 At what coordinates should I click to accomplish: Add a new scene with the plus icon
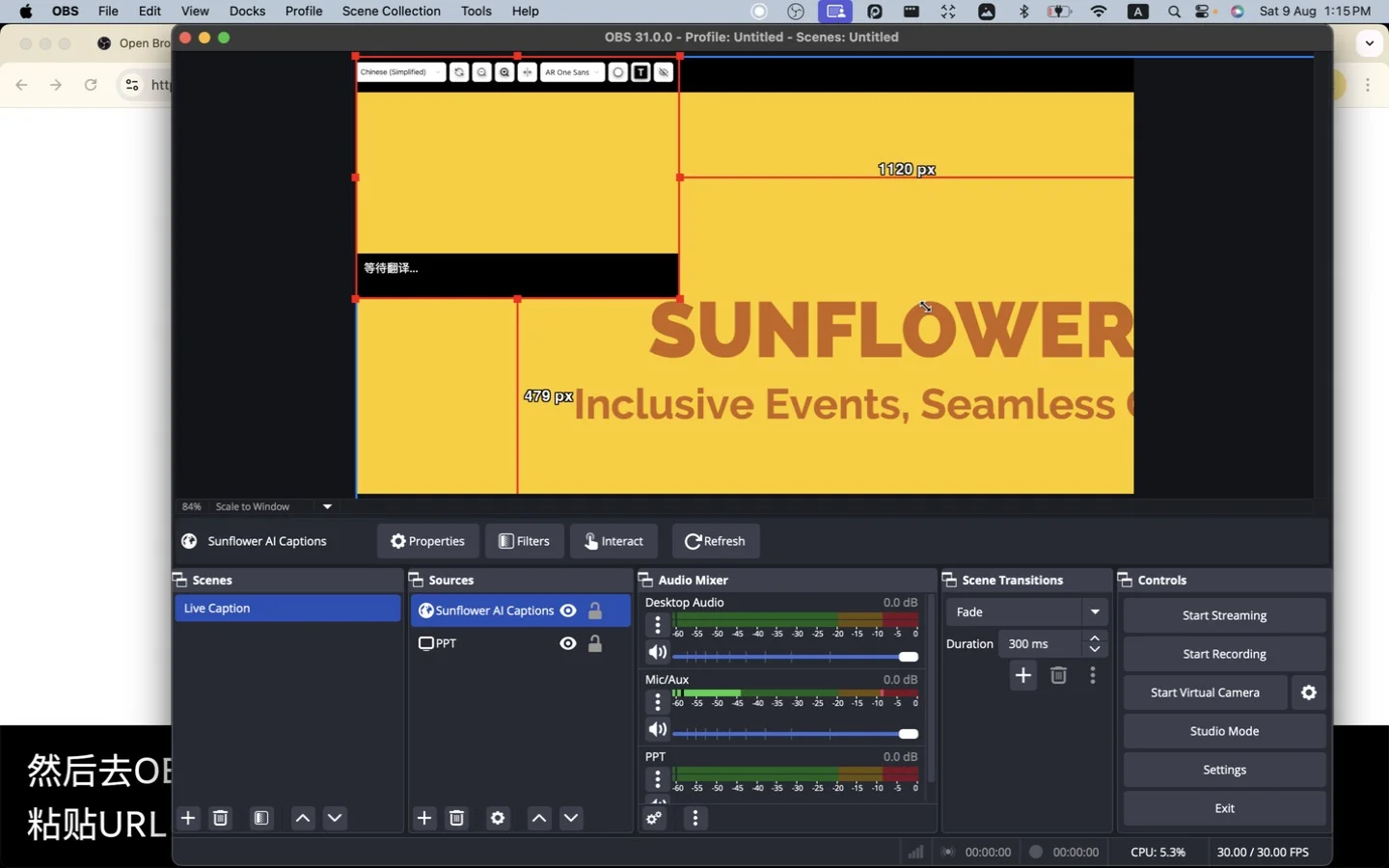click(188, 818)
